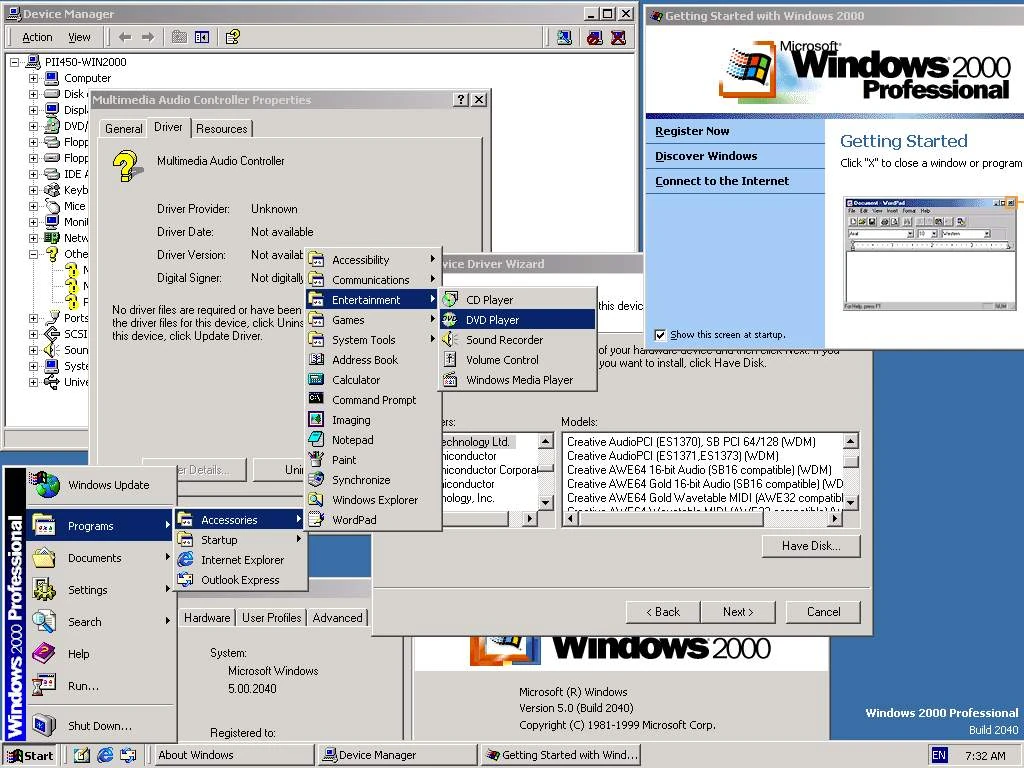Viewport: 1024px width, 768px height.
Task: Click the Have Disk button
Action: click(x=810, y=546)
